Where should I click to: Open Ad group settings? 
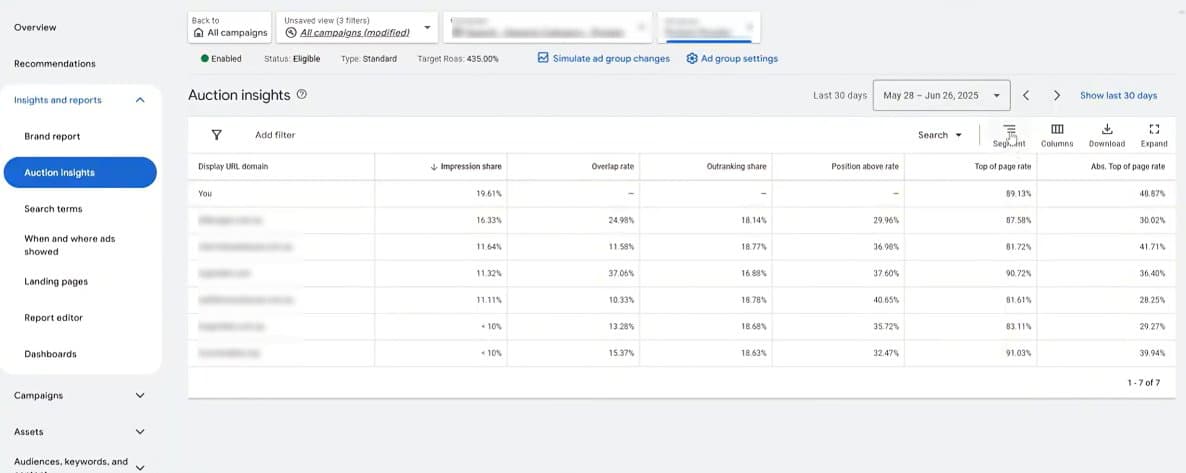[x=732, y=59]
